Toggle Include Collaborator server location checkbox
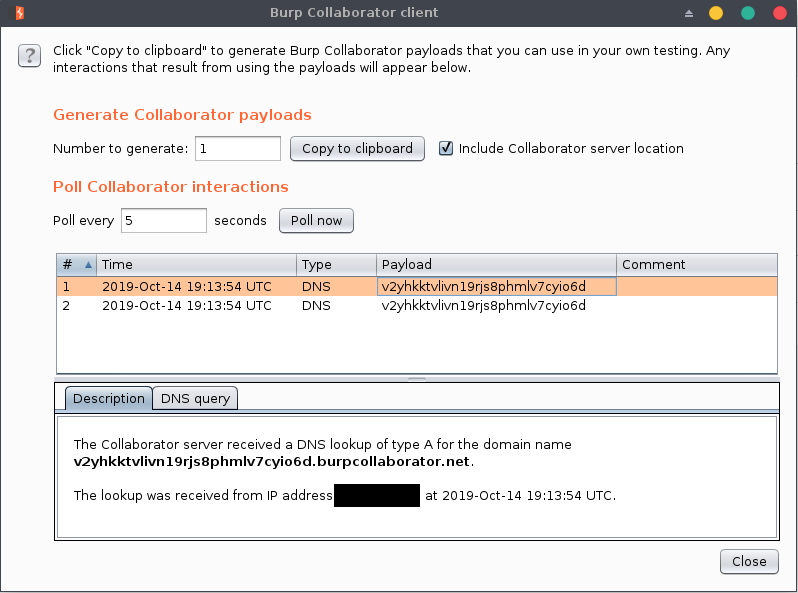 coord(446,148)
